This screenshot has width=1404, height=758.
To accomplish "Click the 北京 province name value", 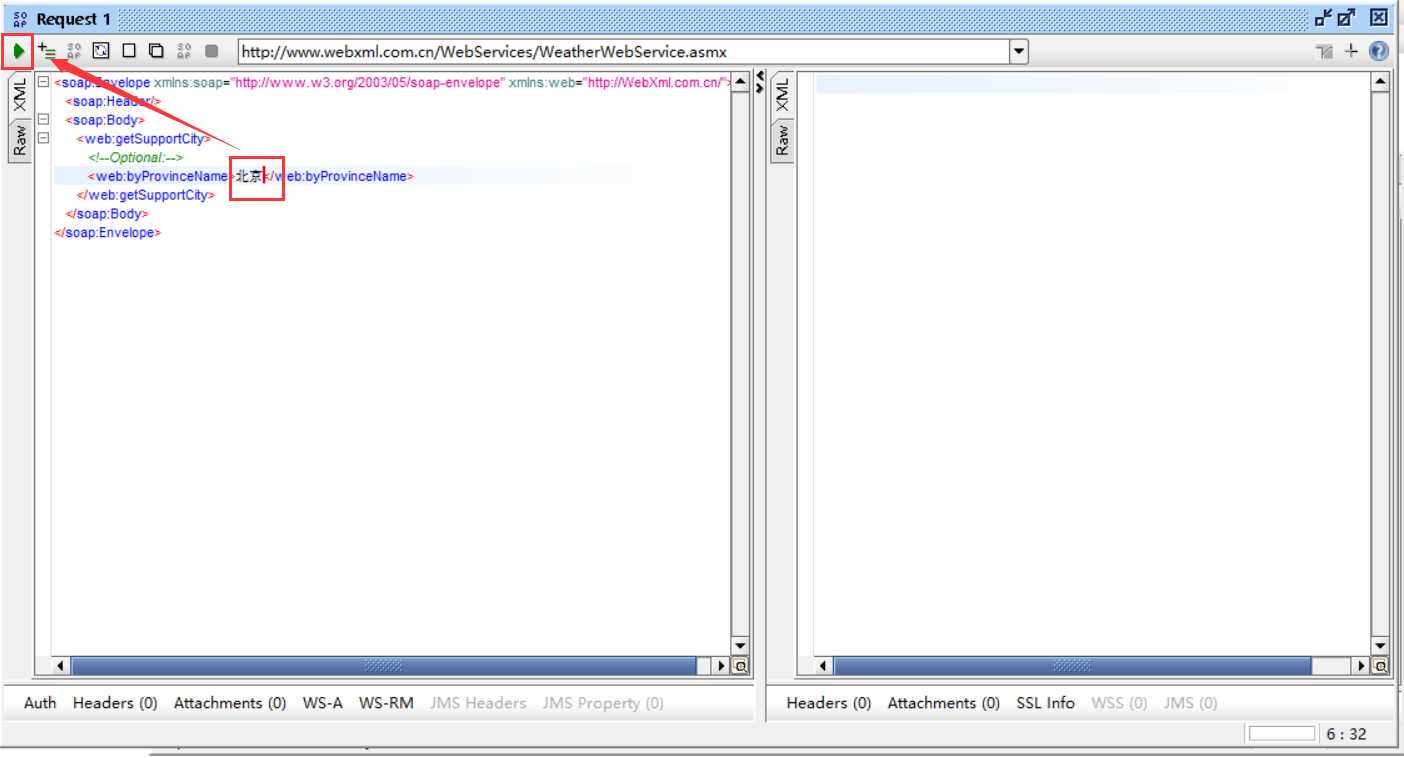I will (248, 176).
